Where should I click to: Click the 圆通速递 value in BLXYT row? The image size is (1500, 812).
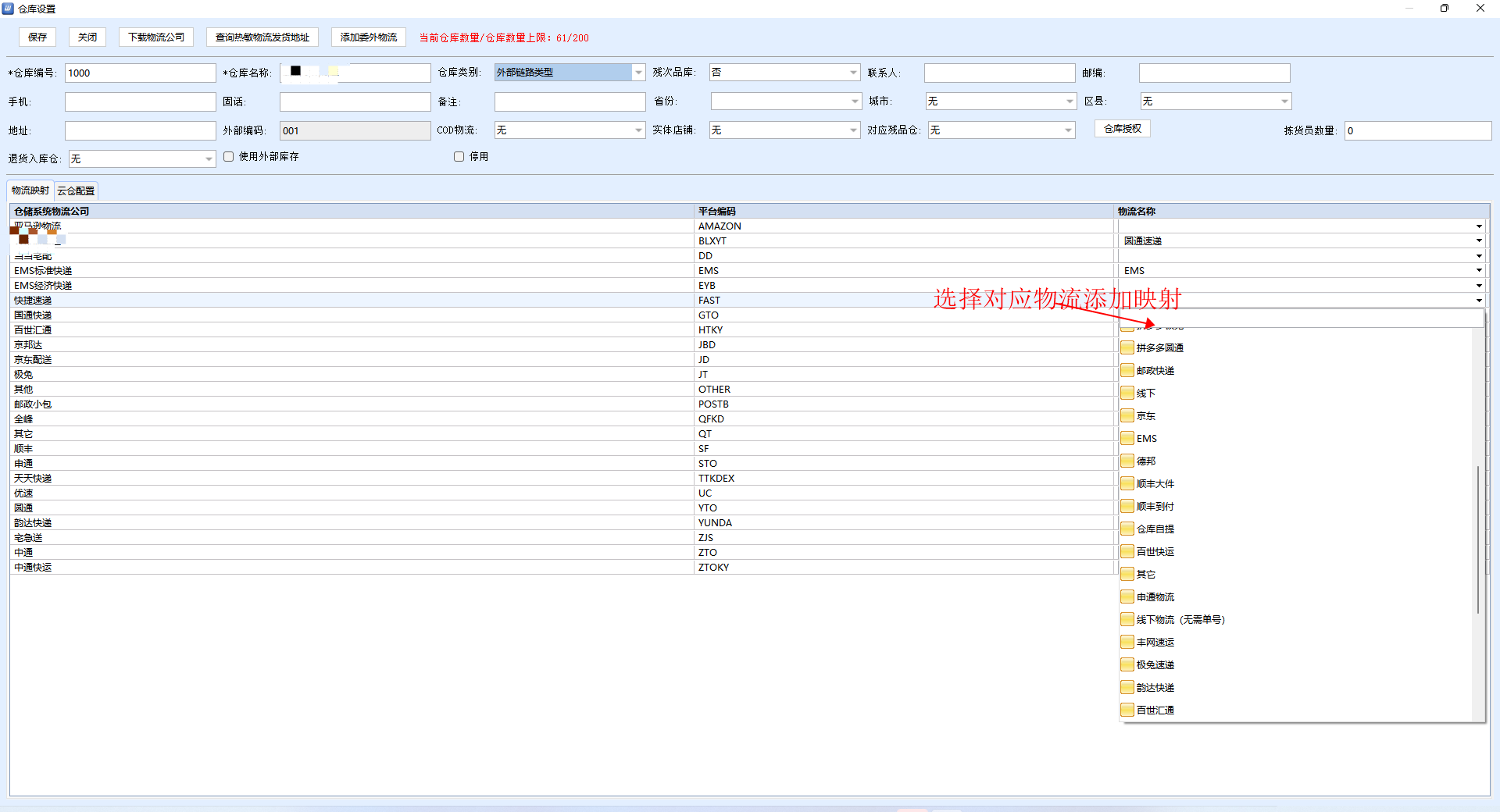pos(1143,241)
